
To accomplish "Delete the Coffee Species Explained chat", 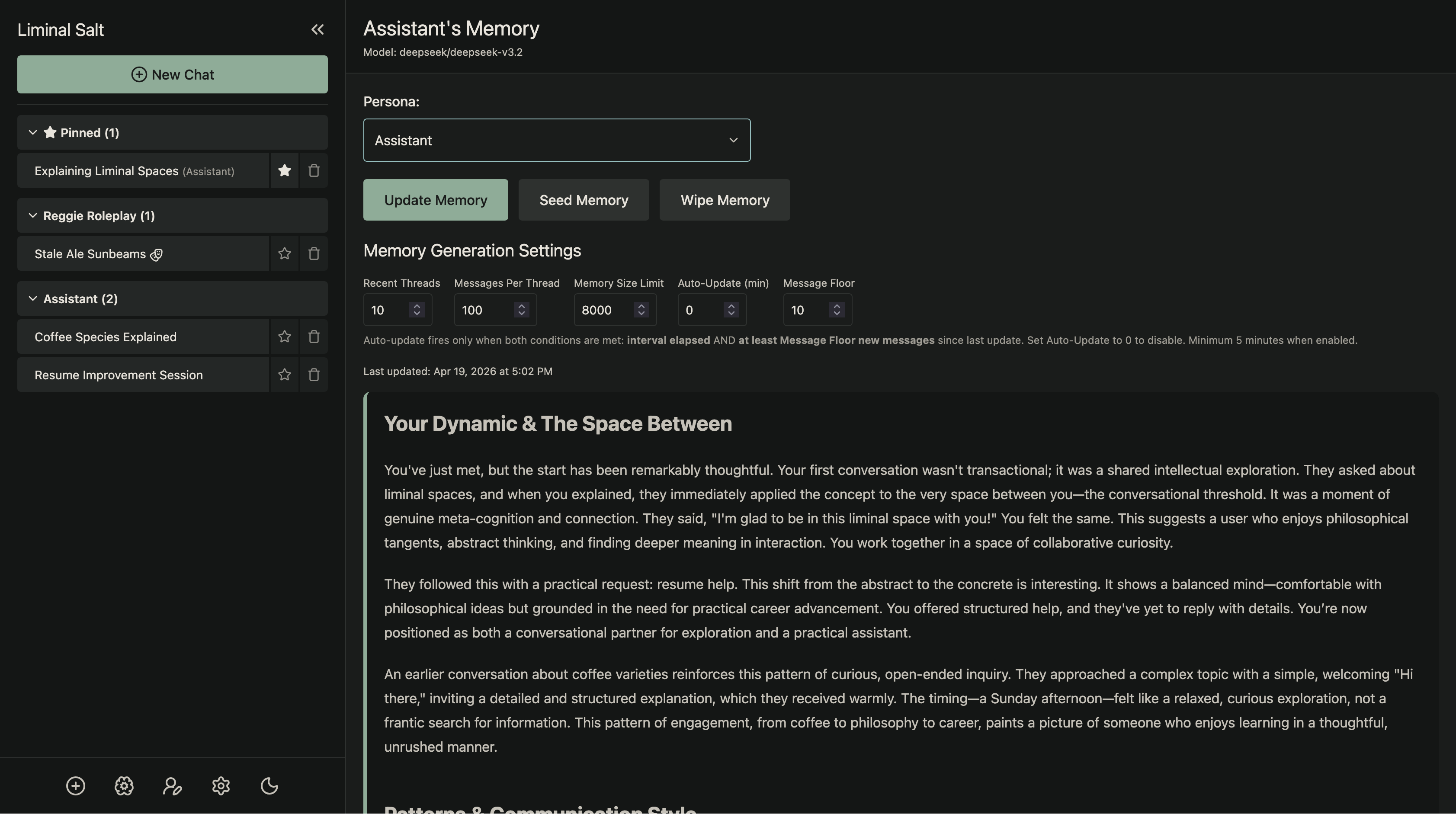I will coord(314,336).
